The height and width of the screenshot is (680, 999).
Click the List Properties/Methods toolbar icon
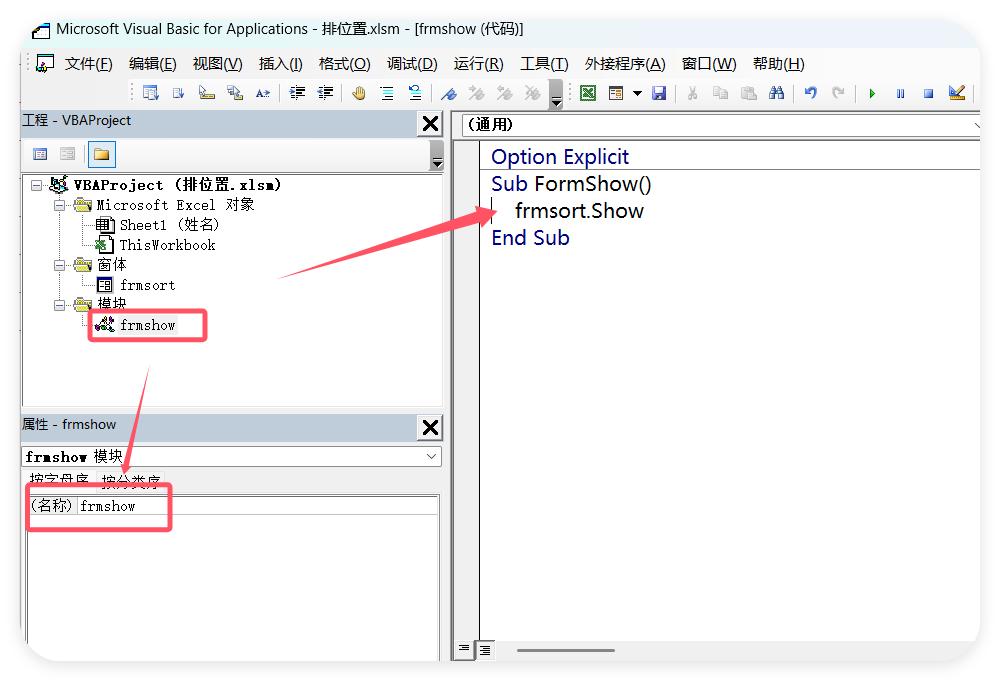[x=151, y=93]
